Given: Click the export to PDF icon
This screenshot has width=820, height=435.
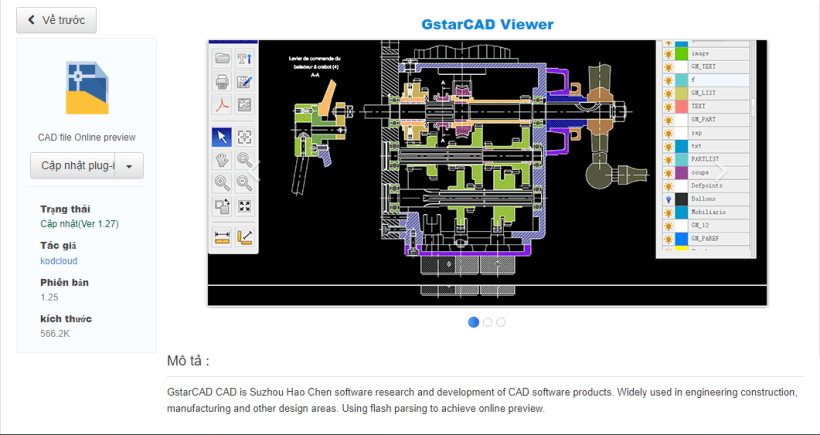Looking at the screenshot, I should point(223,105).
